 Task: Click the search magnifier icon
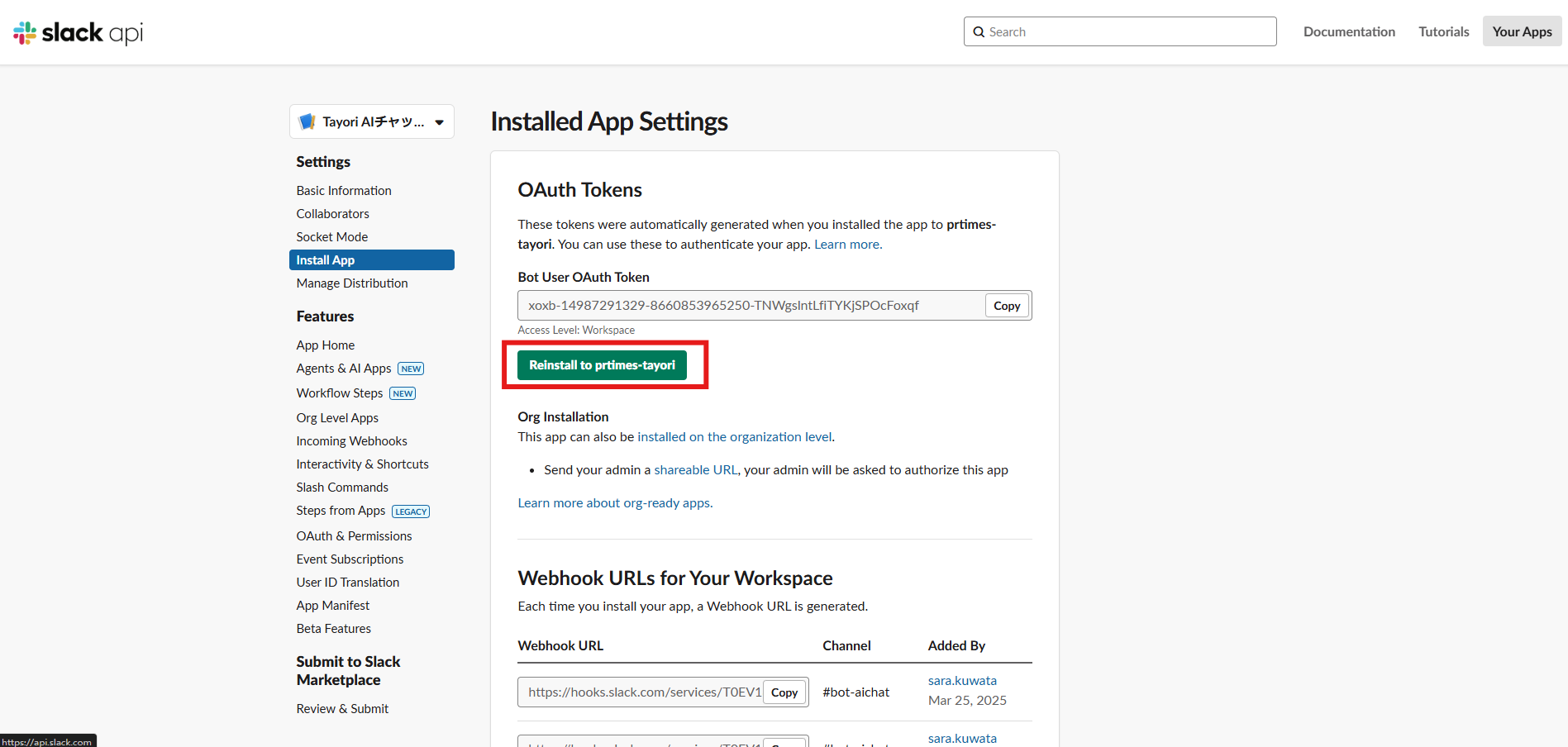[979, 32]
